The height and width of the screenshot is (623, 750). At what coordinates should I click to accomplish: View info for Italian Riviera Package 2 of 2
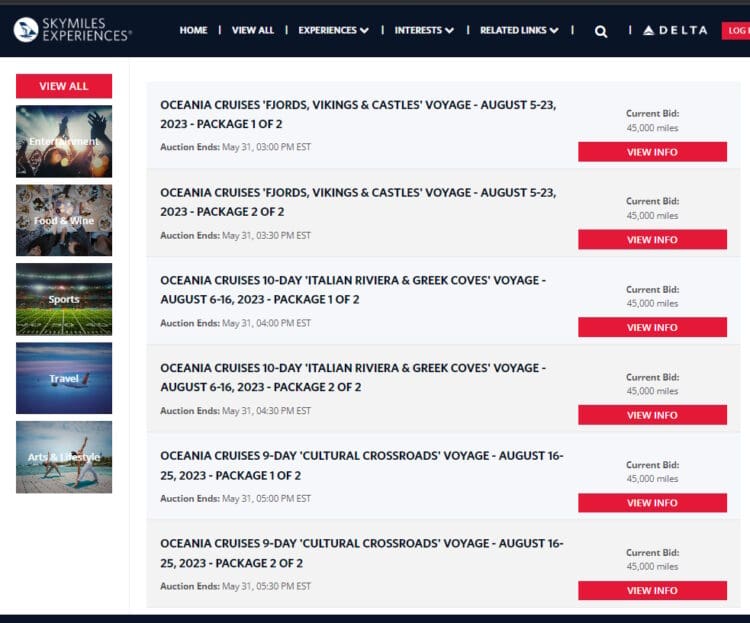652,415
